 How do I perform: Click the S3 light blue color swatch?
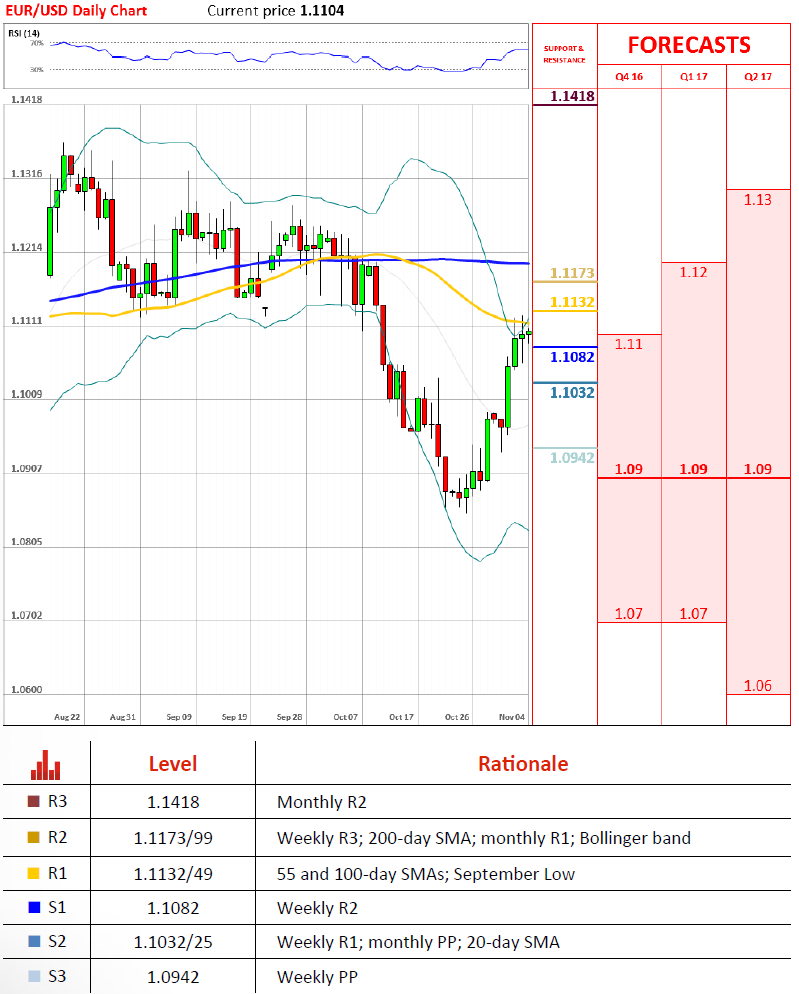34,976
